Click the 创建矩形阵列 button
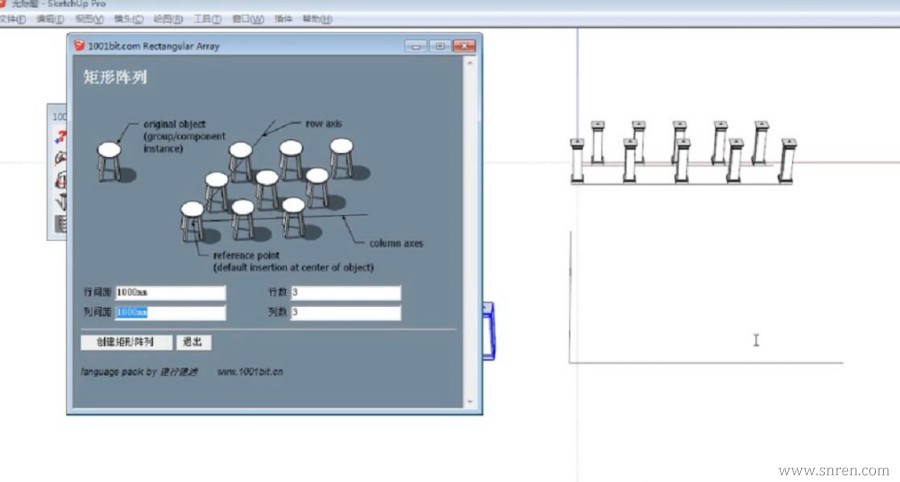This screenshot has height=482, width=900. click(x=126, y=342)
